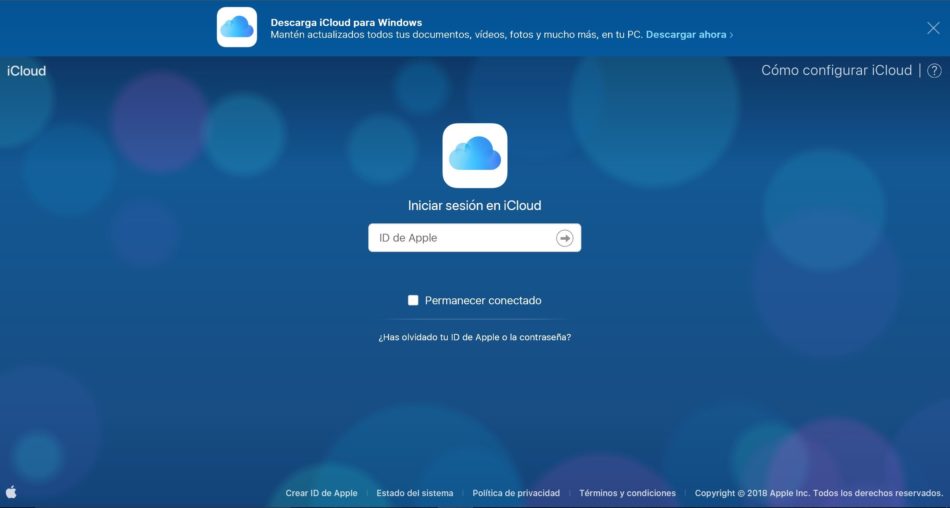Viewport: 950px width, 508px height.
Task: Open Cómo configurar iCloud link
Action: coord(836,70)
